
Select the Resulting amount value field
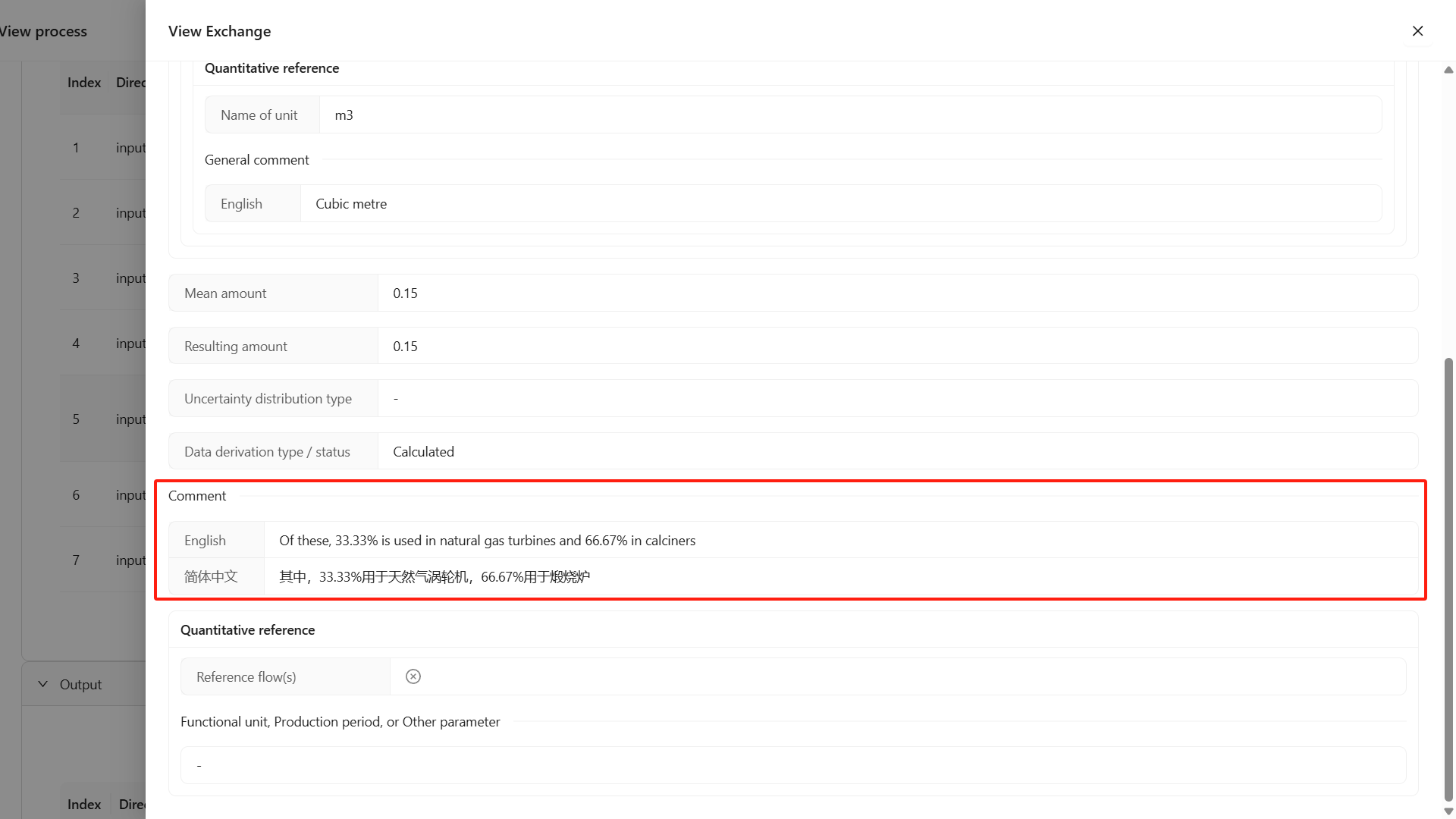point(406,347)
